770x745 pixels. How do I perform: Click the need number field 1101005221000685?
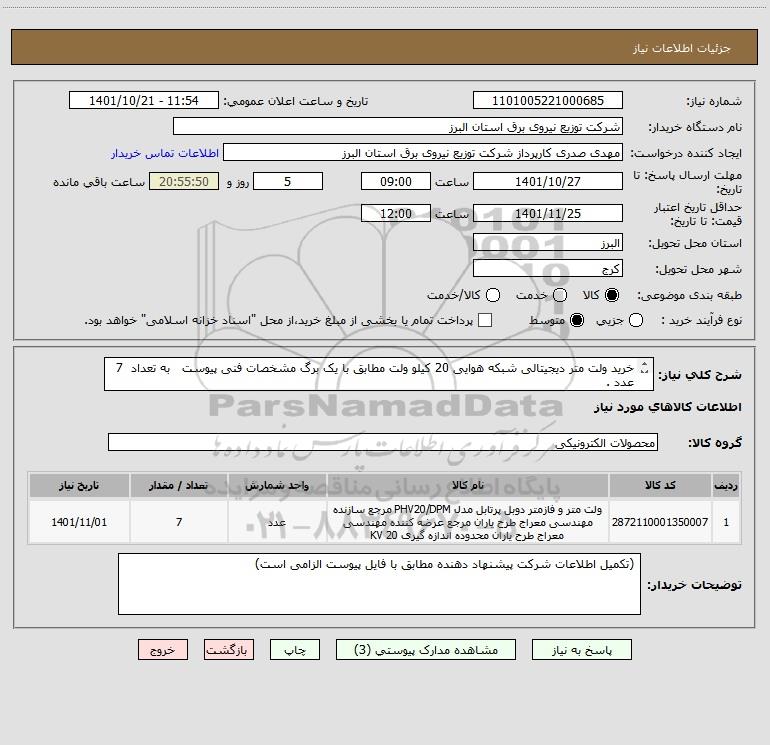coord(548,100)
